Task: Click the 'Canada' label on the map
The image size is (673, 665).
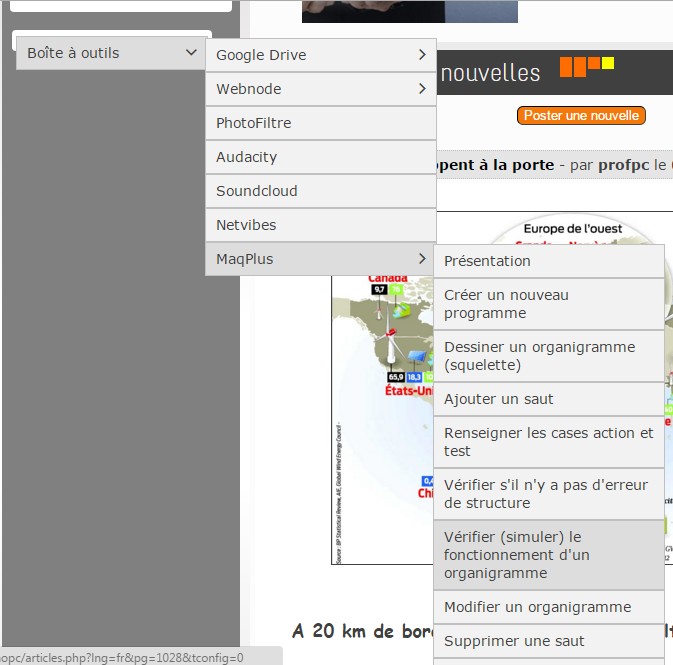Action: click(x=388, y=278)
